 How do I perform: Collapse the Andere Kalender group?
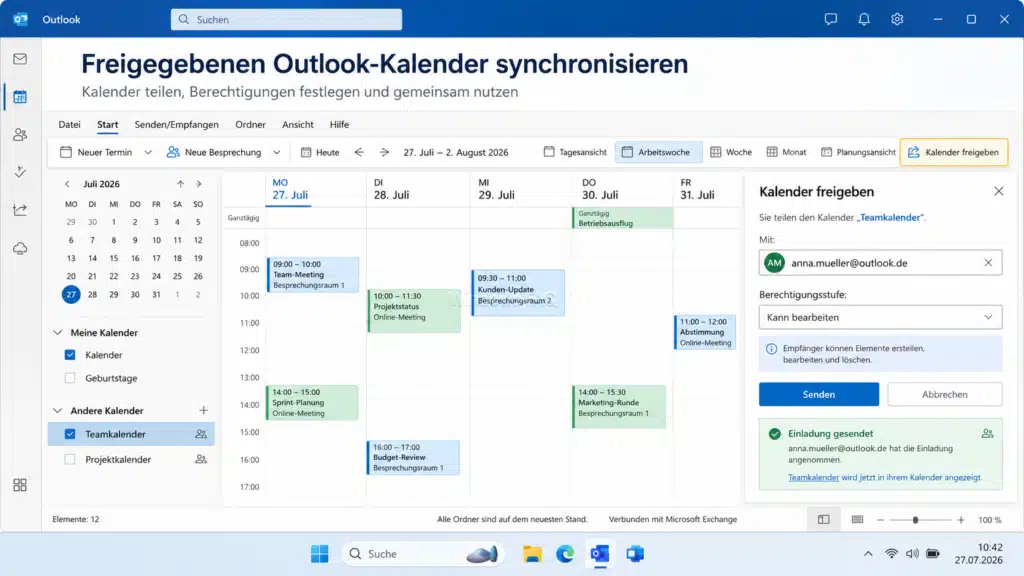click(57, 410)
